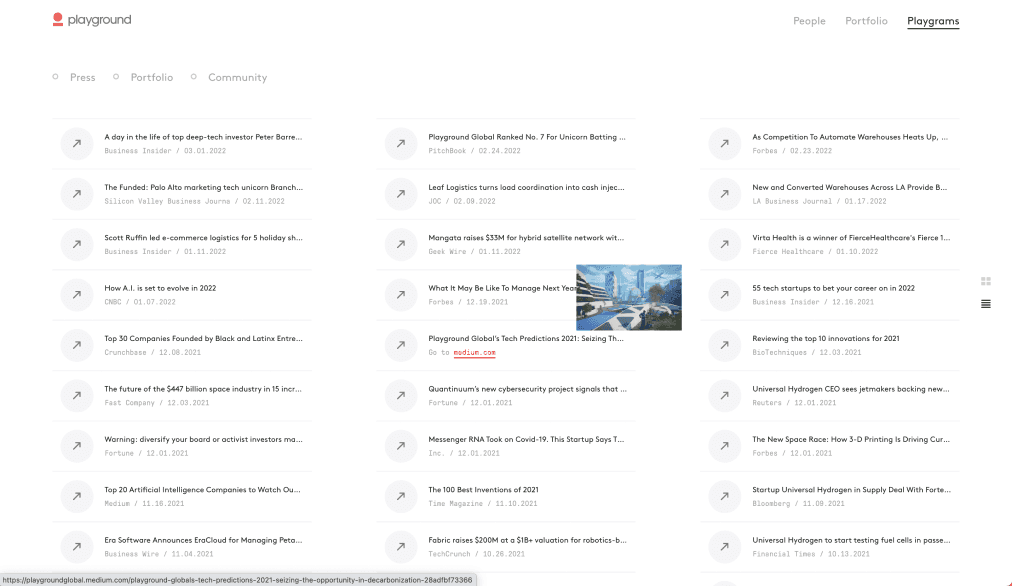Click arrow icon for Universal Hydrogen fuel cells
1012x586 pixels.
tap(725, 546)
